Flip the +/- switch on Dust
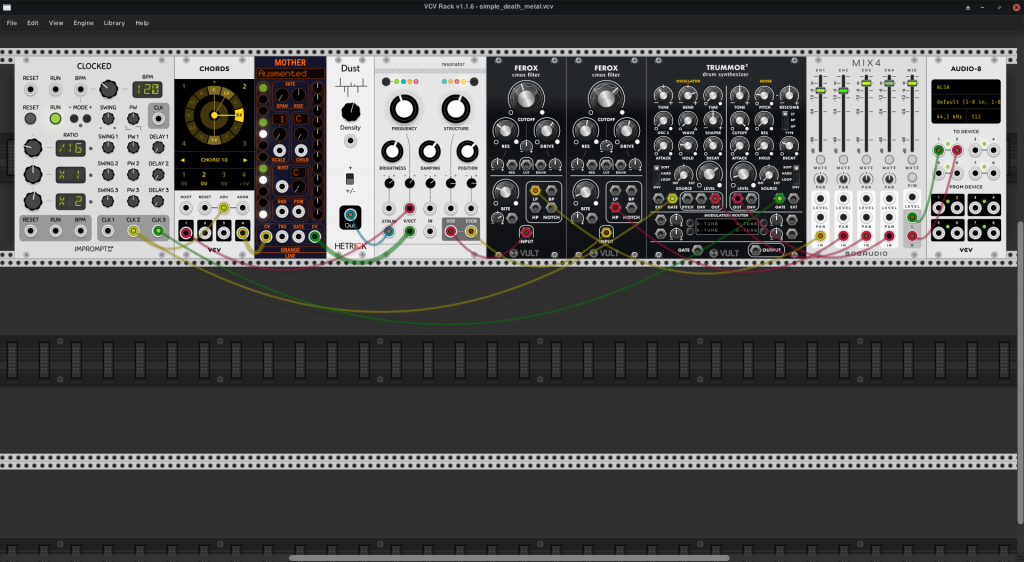This screenshot has width=1024, height=562. (x=350, y=178)
